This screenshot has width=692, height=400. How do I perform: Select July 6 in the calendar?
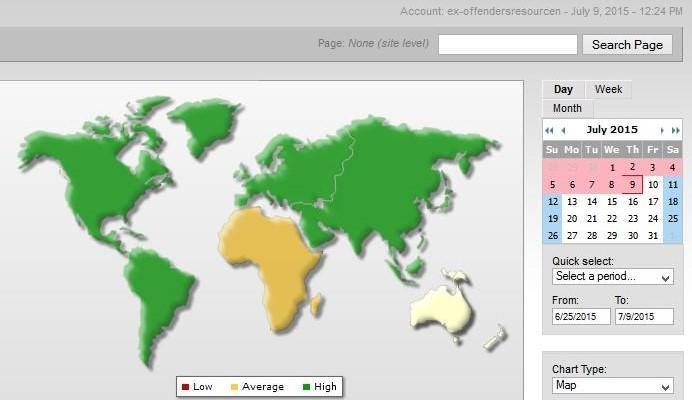click(572, 185)
